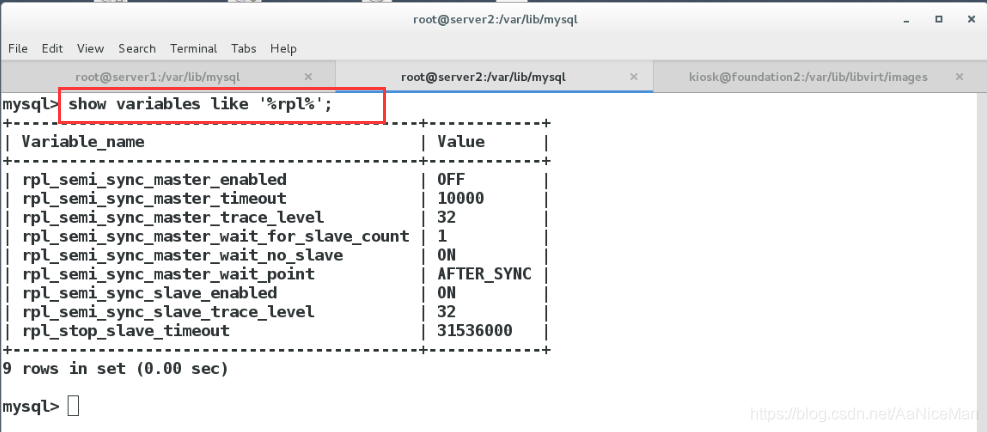This screenshot has height=432, width=987.
Task: Minimize the terminal window
Action: point(907,20)
